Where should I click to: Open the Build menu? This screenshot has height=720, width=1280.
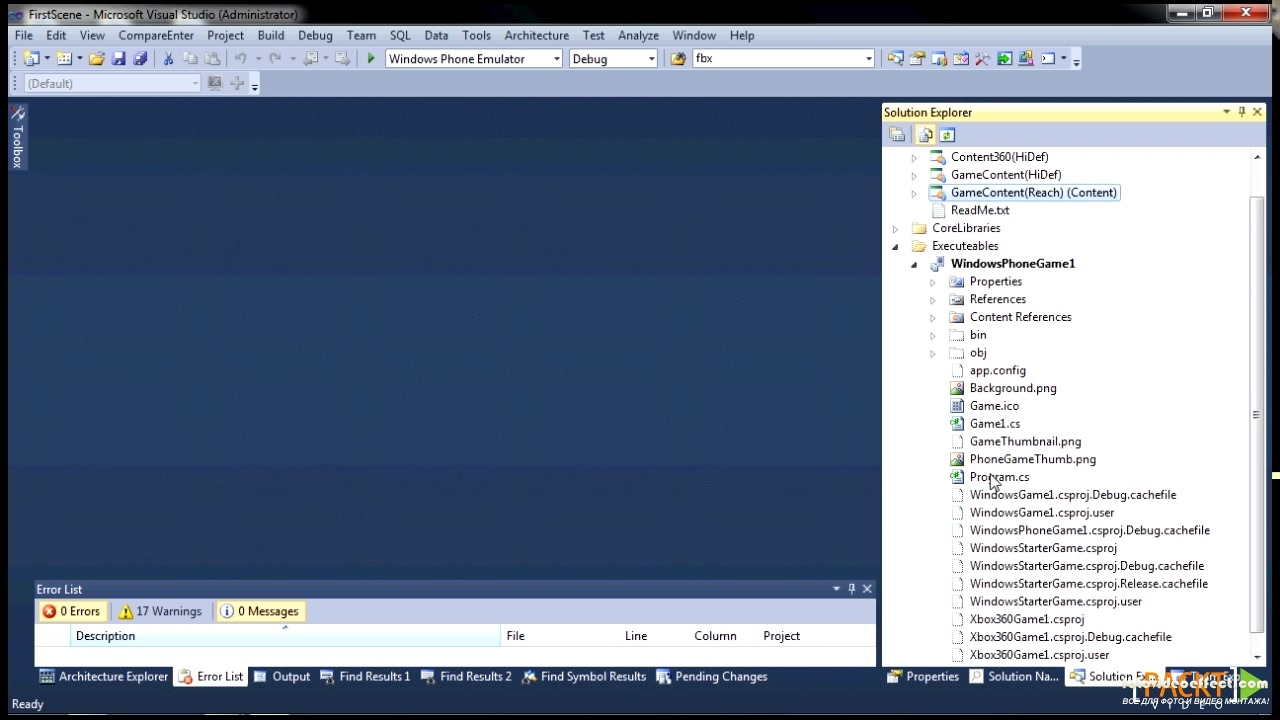point(271,35)
